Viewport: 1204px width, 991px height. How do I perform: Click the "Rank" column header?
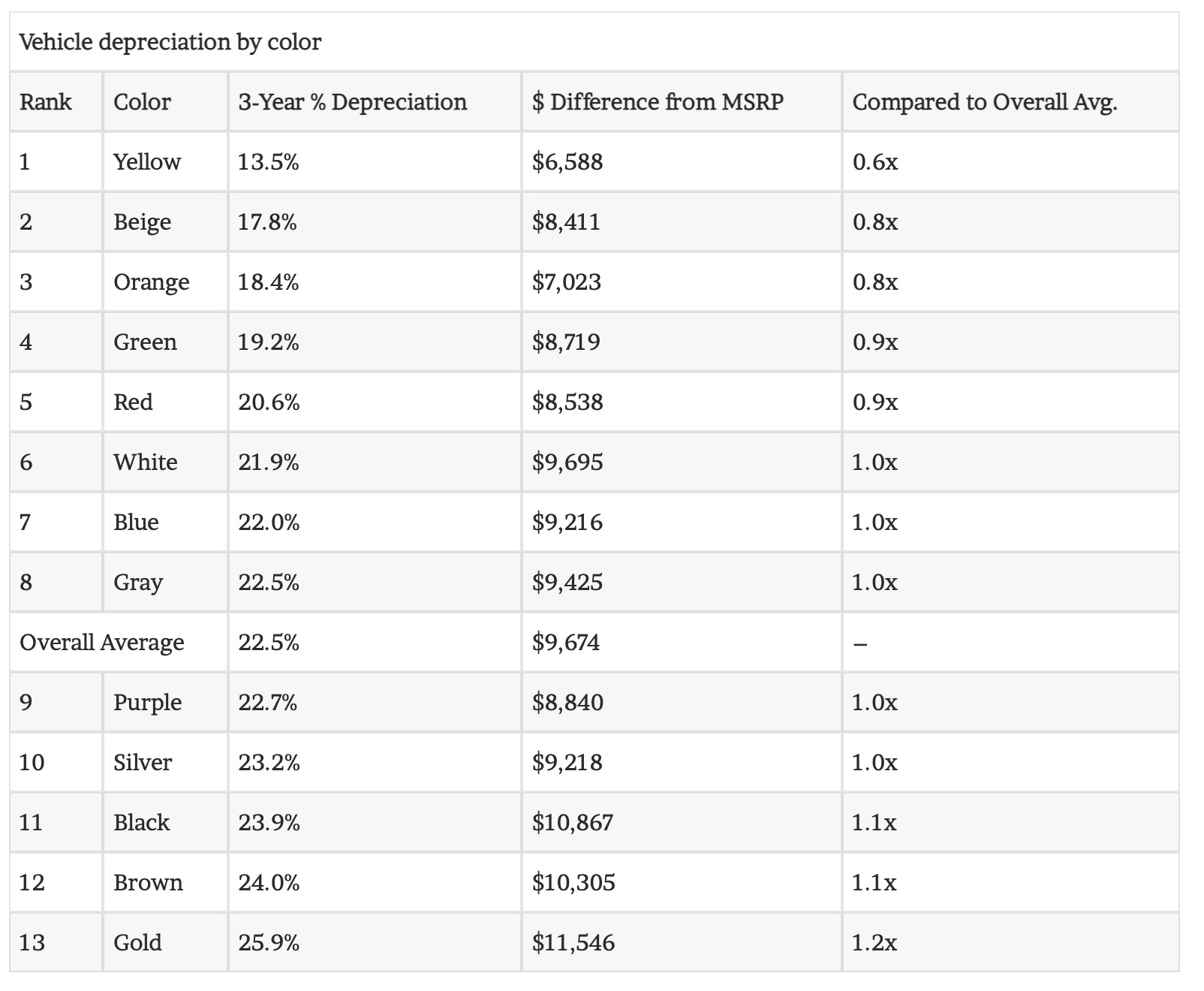[x=46, y=102]
